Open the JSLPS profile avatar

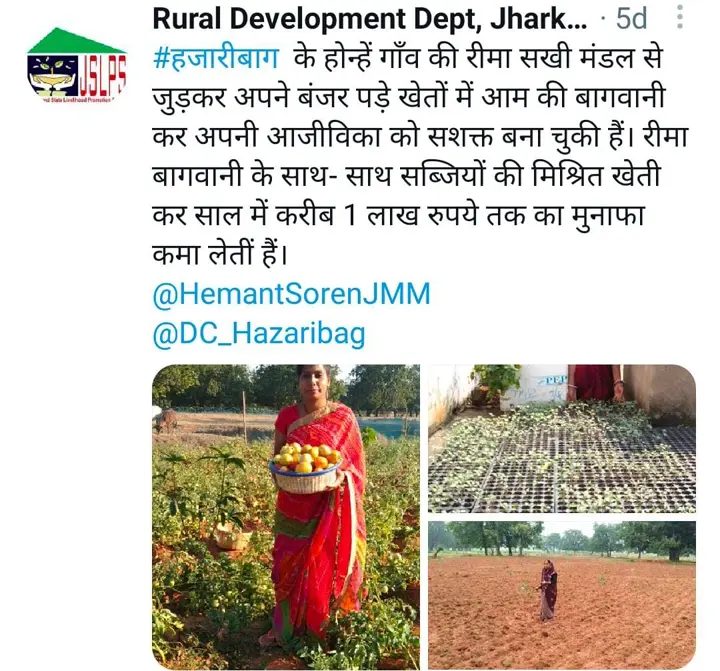76,66
